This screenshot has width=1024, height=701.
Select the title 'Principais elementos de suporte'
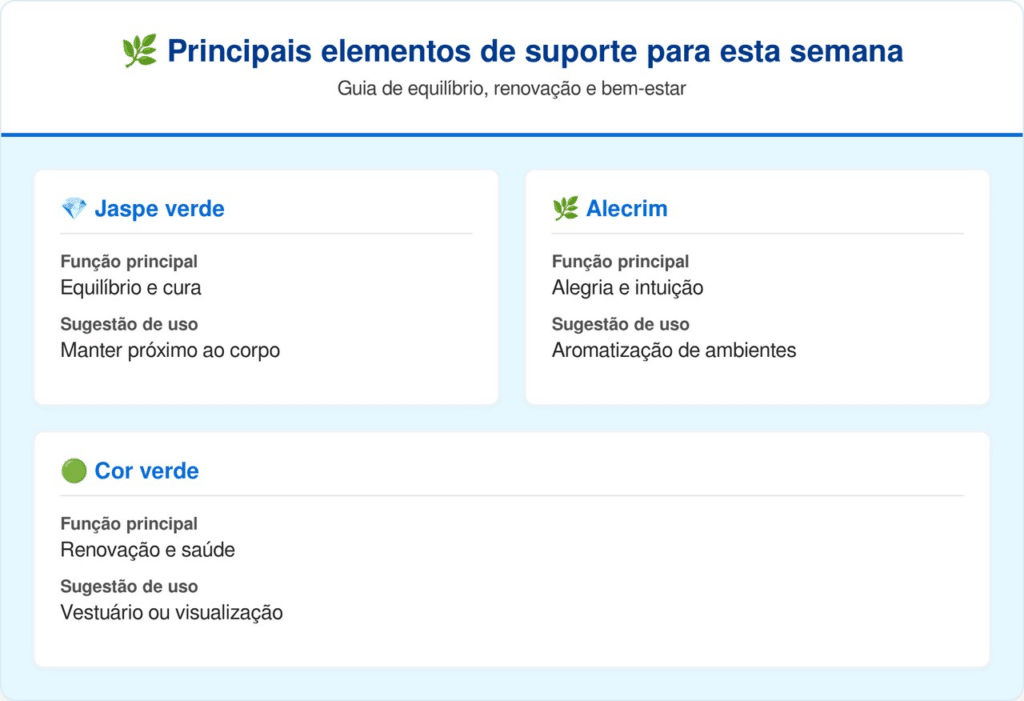coord(535,51)
